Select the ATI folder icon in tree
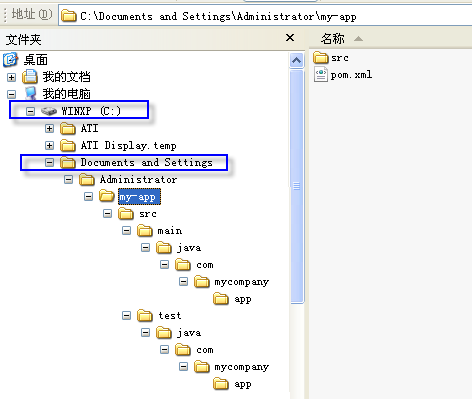Image resolution: width=472 pixels, height=399 pixels. pos(68,128)
